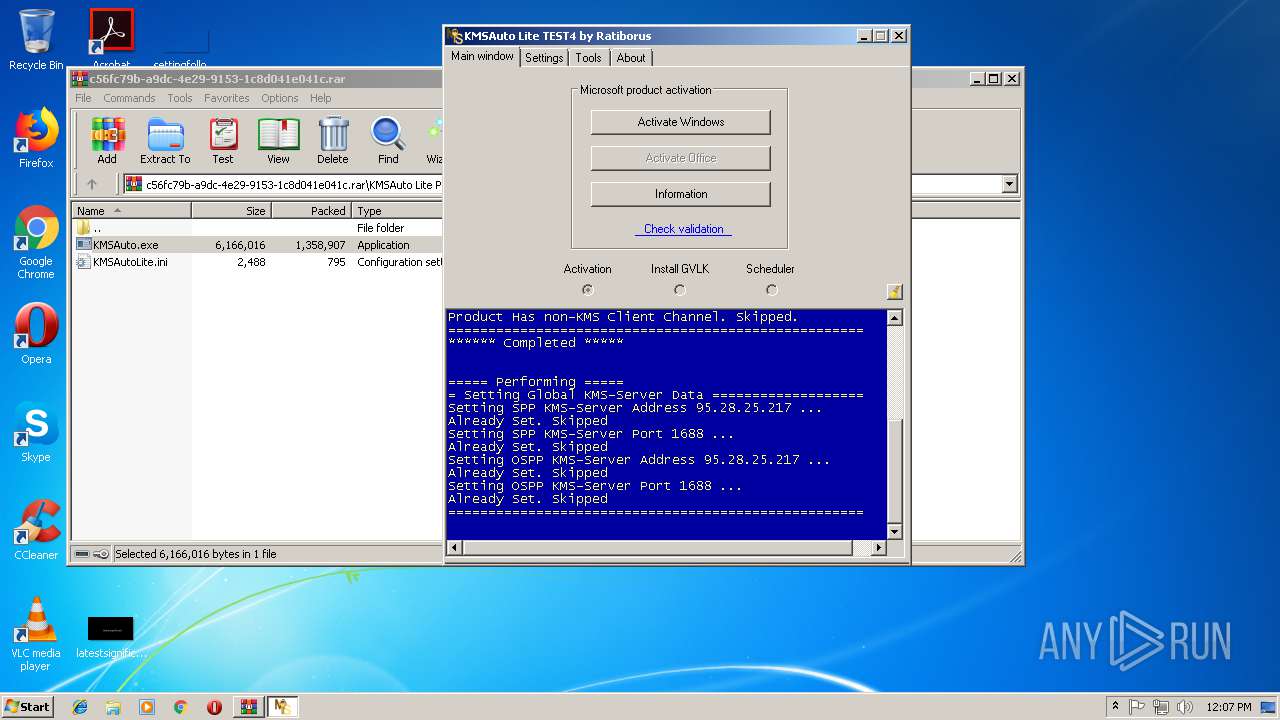Open Google Chrome desktop shortcut
Viewport: 1280px width, 720px height.
[x=36, y=243]
